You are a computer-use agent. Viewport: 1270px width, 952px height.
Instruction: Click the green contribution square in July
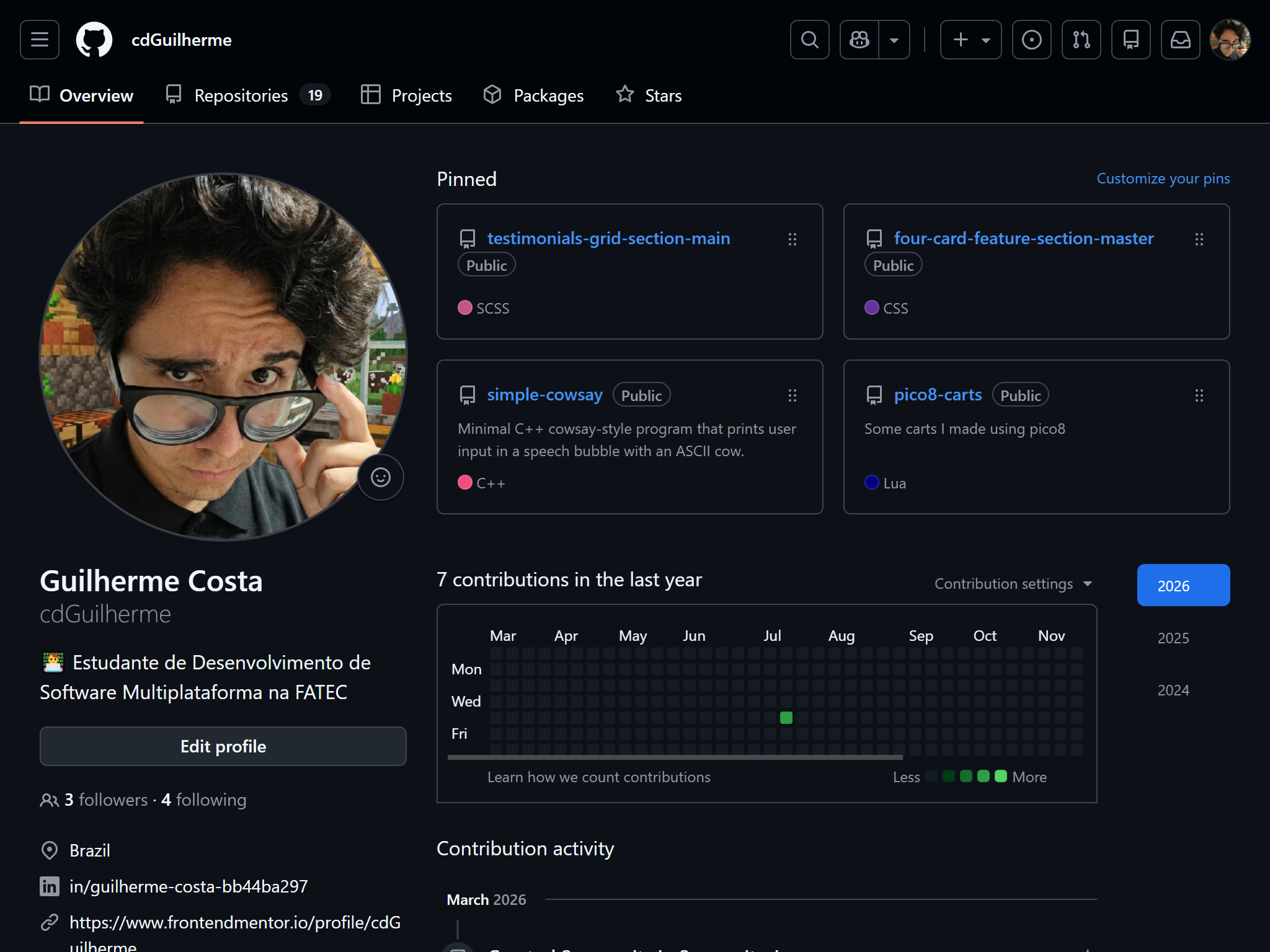click(786, 718)
